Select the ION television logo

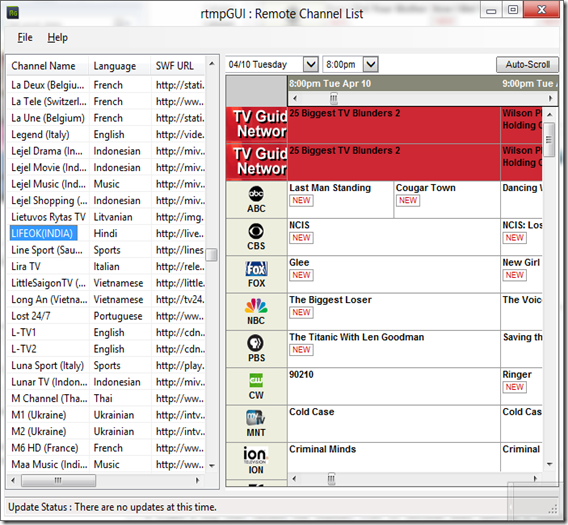coord(255,455)
